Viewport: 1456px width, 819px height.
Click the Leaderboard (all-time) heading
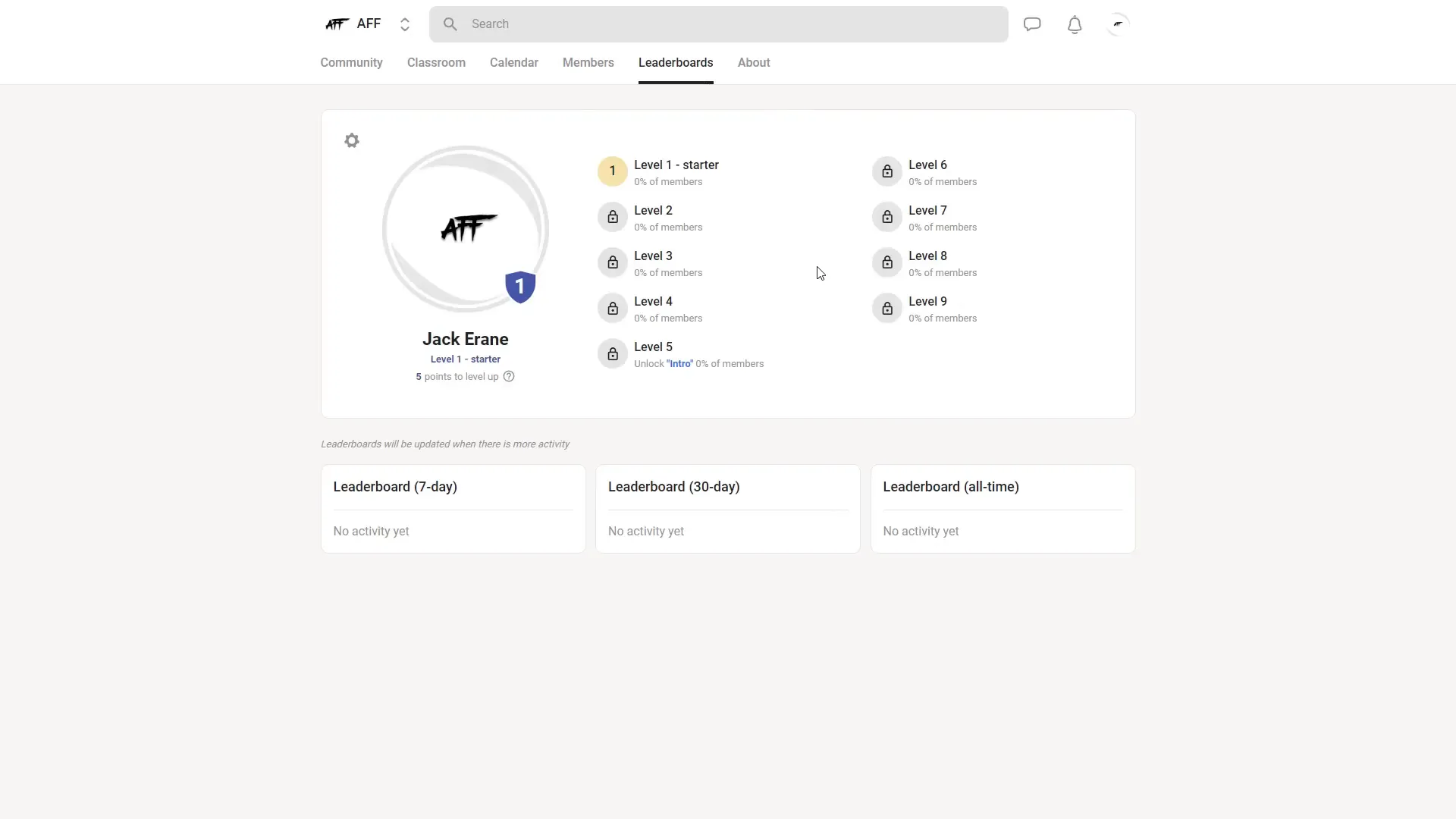click(951, 487)
